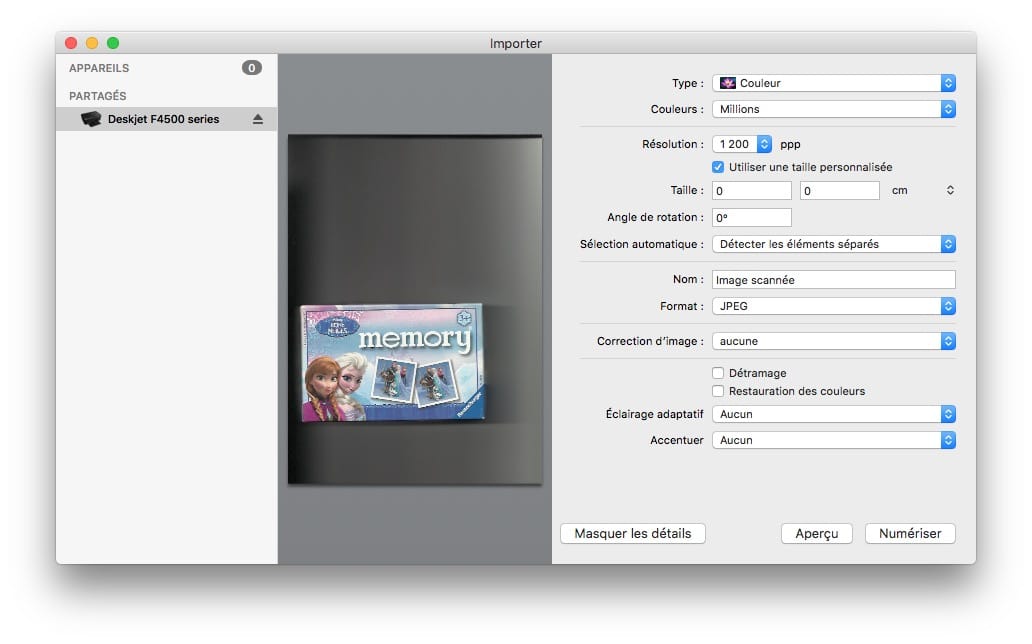Viewport: 1032px width, 644px height.
Task: Click the Couleur flower icon in Type
Action: tap(727, 83)
